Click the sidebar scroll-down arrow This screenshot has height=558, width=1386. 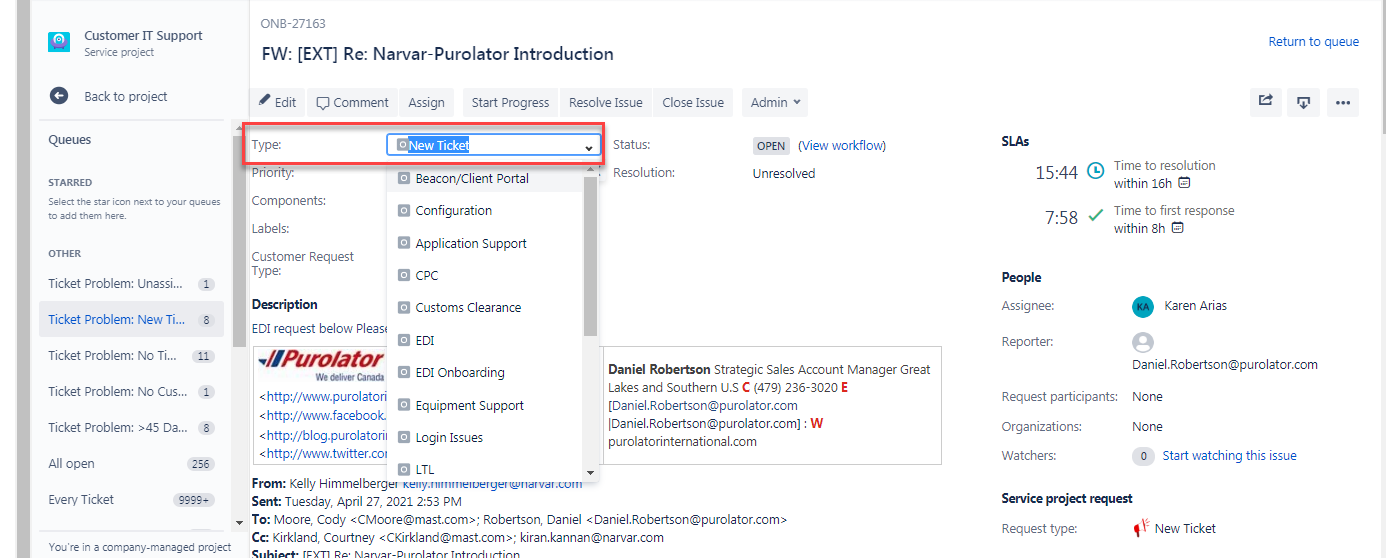pyautogui.click(x=239, y=522)
